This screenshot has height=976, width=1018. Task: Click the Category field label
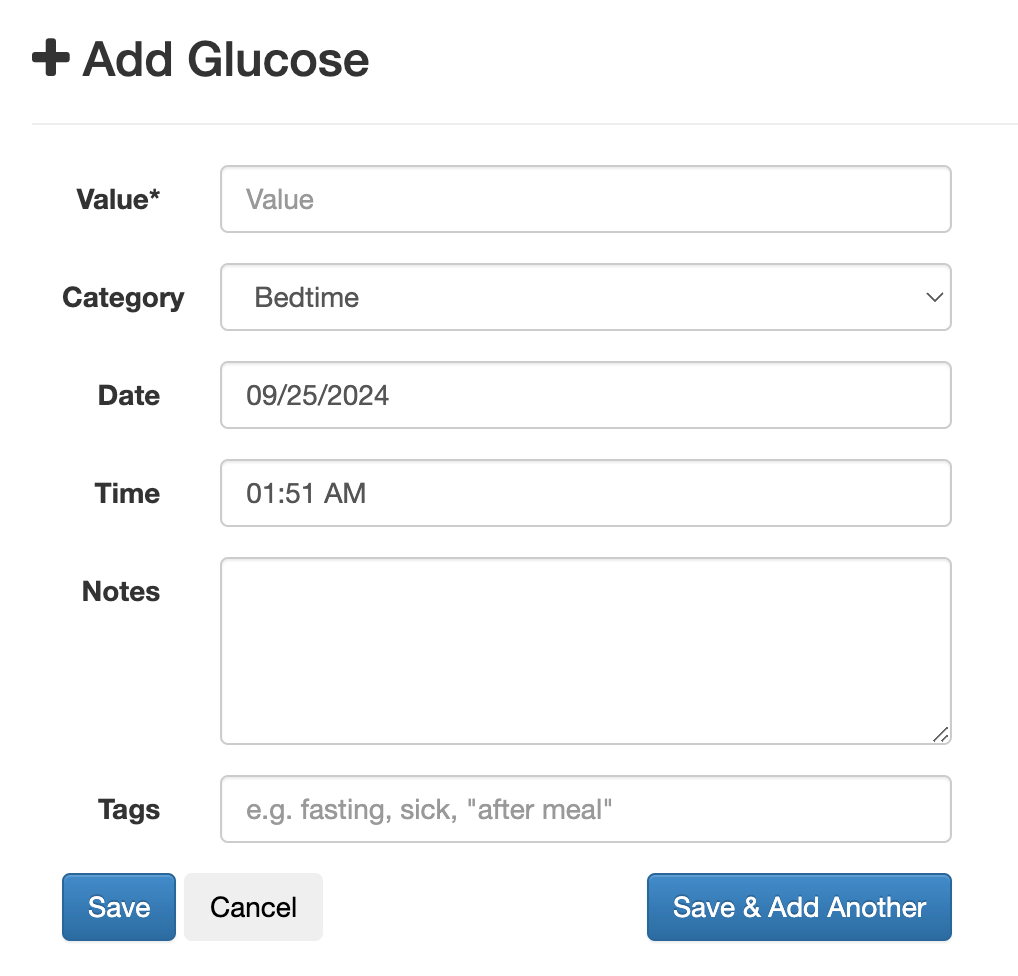pos(123,297)
